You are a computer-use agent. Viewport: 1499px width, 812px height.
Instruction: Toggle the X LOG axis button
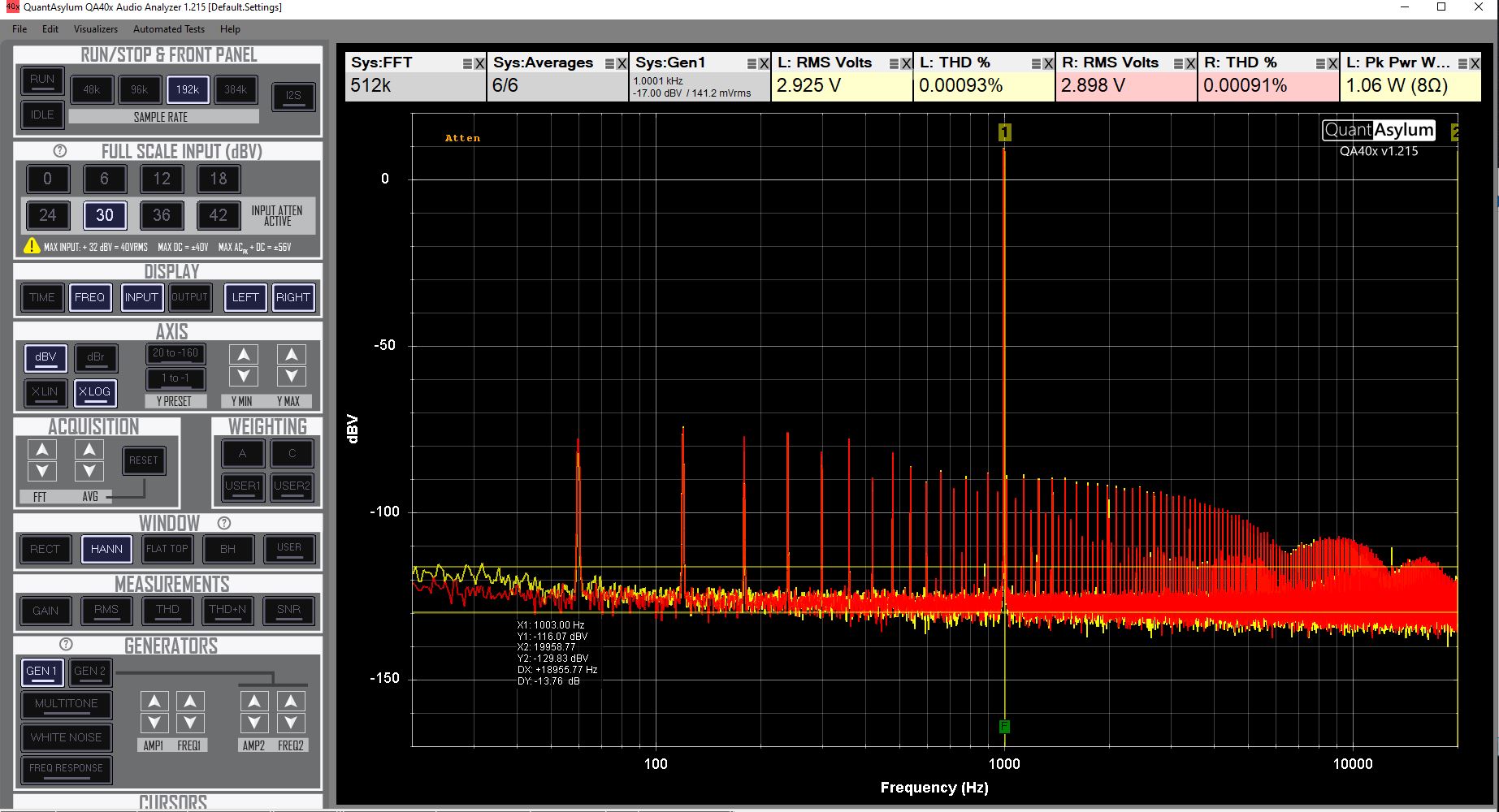(94, 392)
